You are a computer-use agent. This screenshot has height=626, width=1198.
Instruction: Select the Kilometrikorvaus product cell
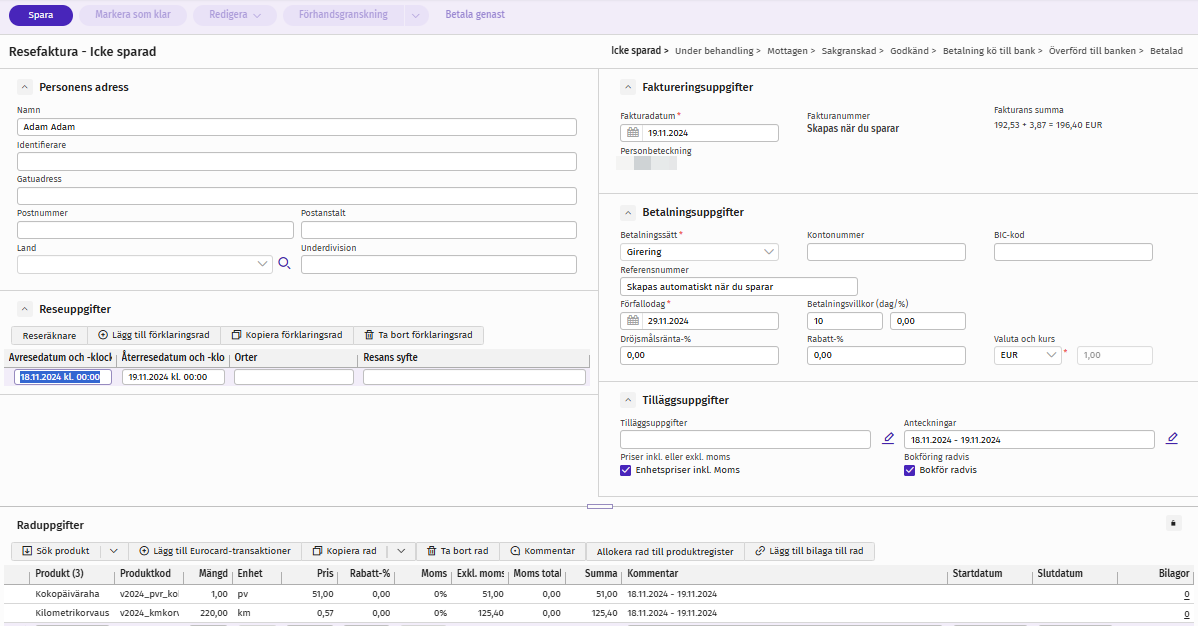pos(72,613)
